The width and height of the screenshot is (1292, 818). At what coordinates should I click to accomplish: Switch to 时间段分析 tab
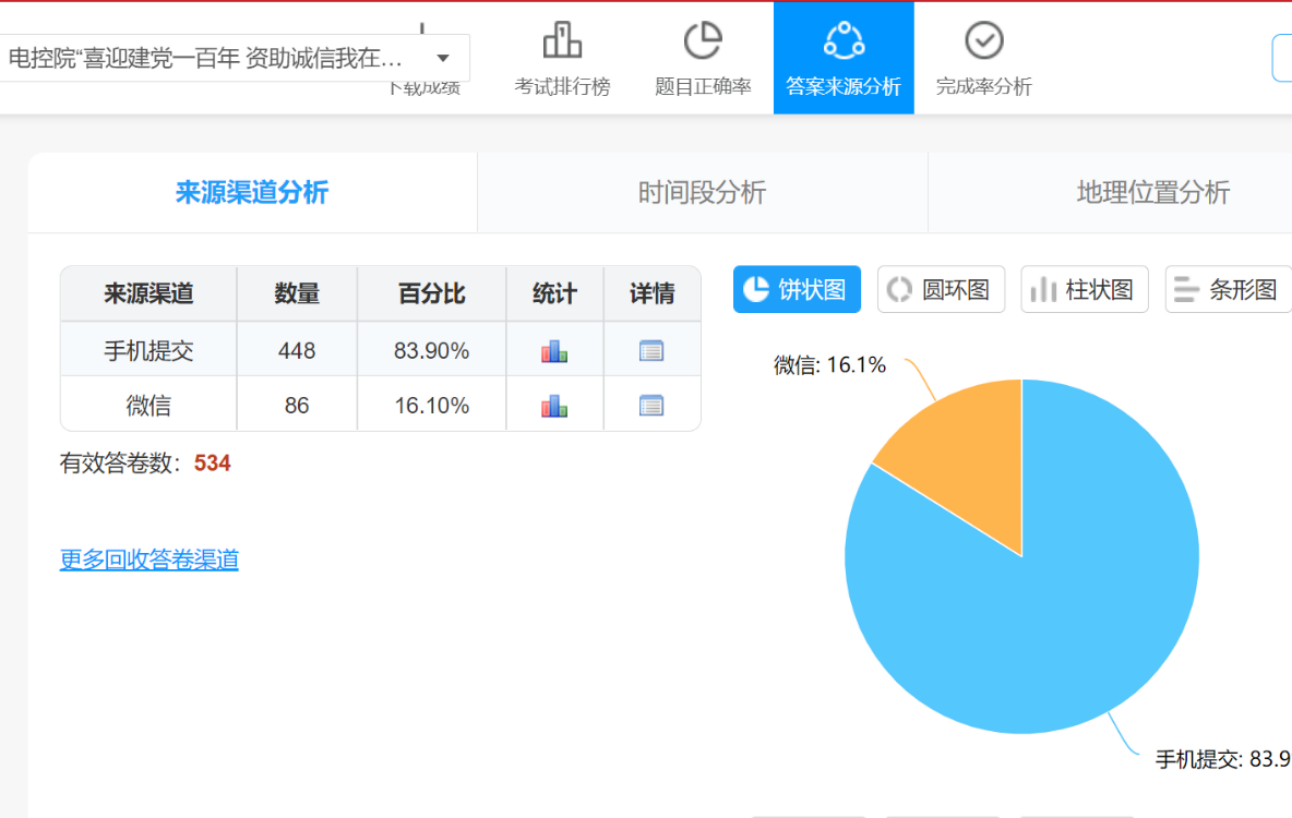pyautogui.click(x=702, y=193)
